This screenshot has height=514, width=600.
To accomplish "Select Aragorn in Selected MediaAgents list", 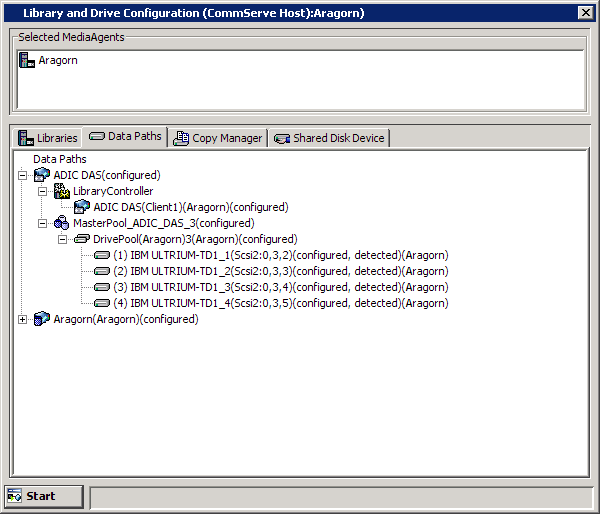I will pyautogui.click(x=58, y=60).
